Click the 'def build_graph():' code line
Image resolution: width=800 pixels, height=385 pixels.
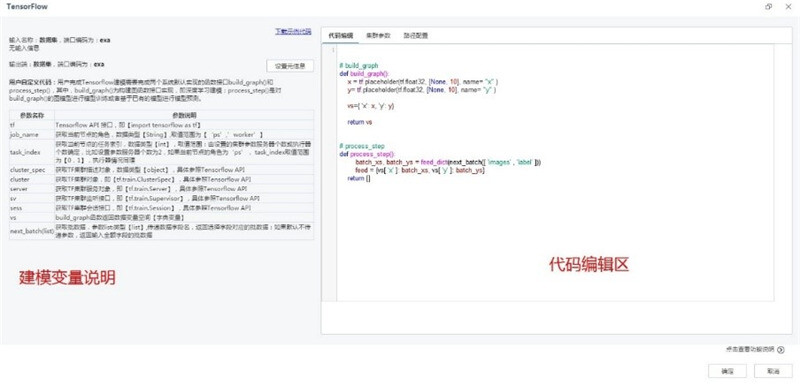(363, 73)
